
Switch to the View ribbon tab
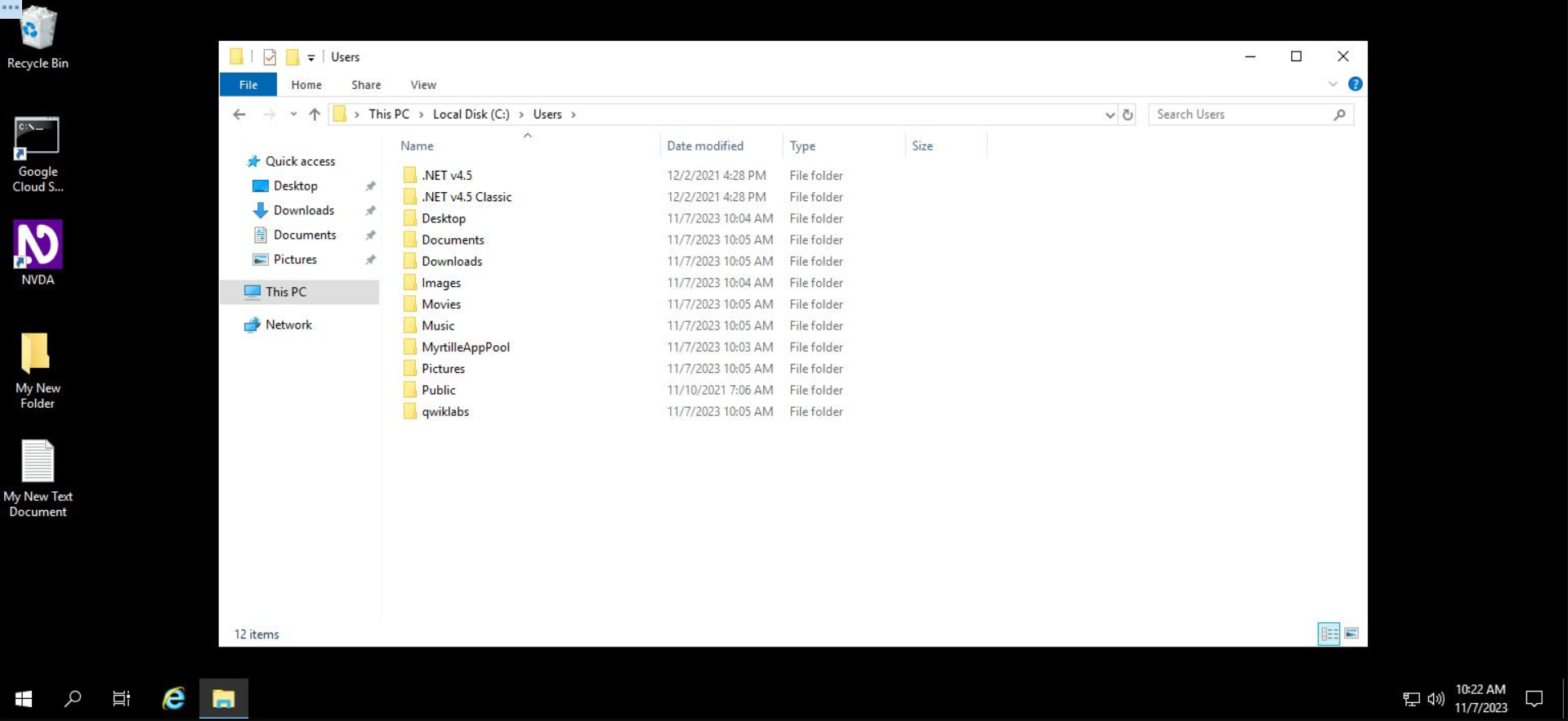tap(423, 85)
